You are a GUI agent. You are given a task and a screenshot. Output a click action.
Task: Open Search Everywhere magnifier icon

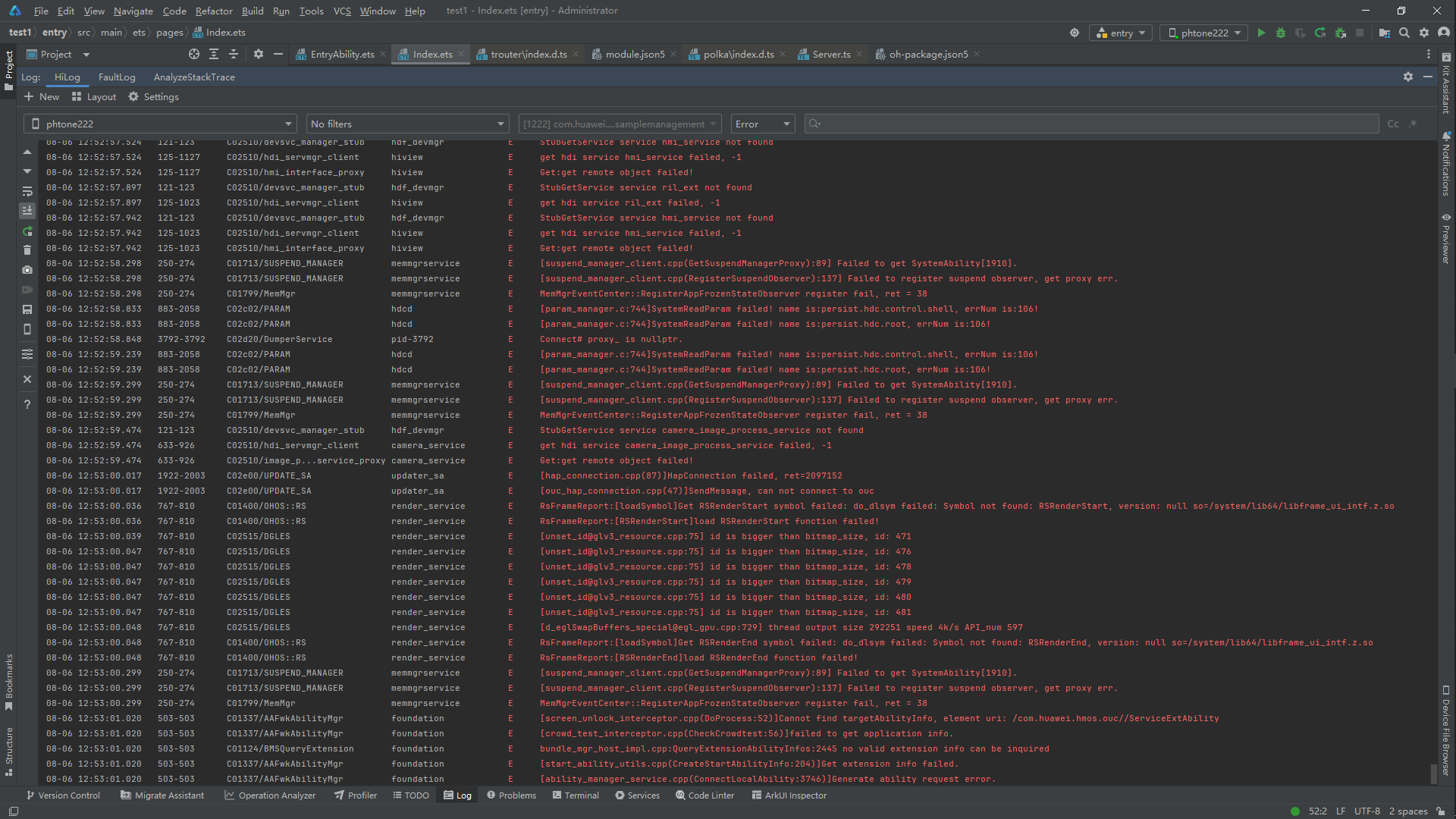(1404, 33)
